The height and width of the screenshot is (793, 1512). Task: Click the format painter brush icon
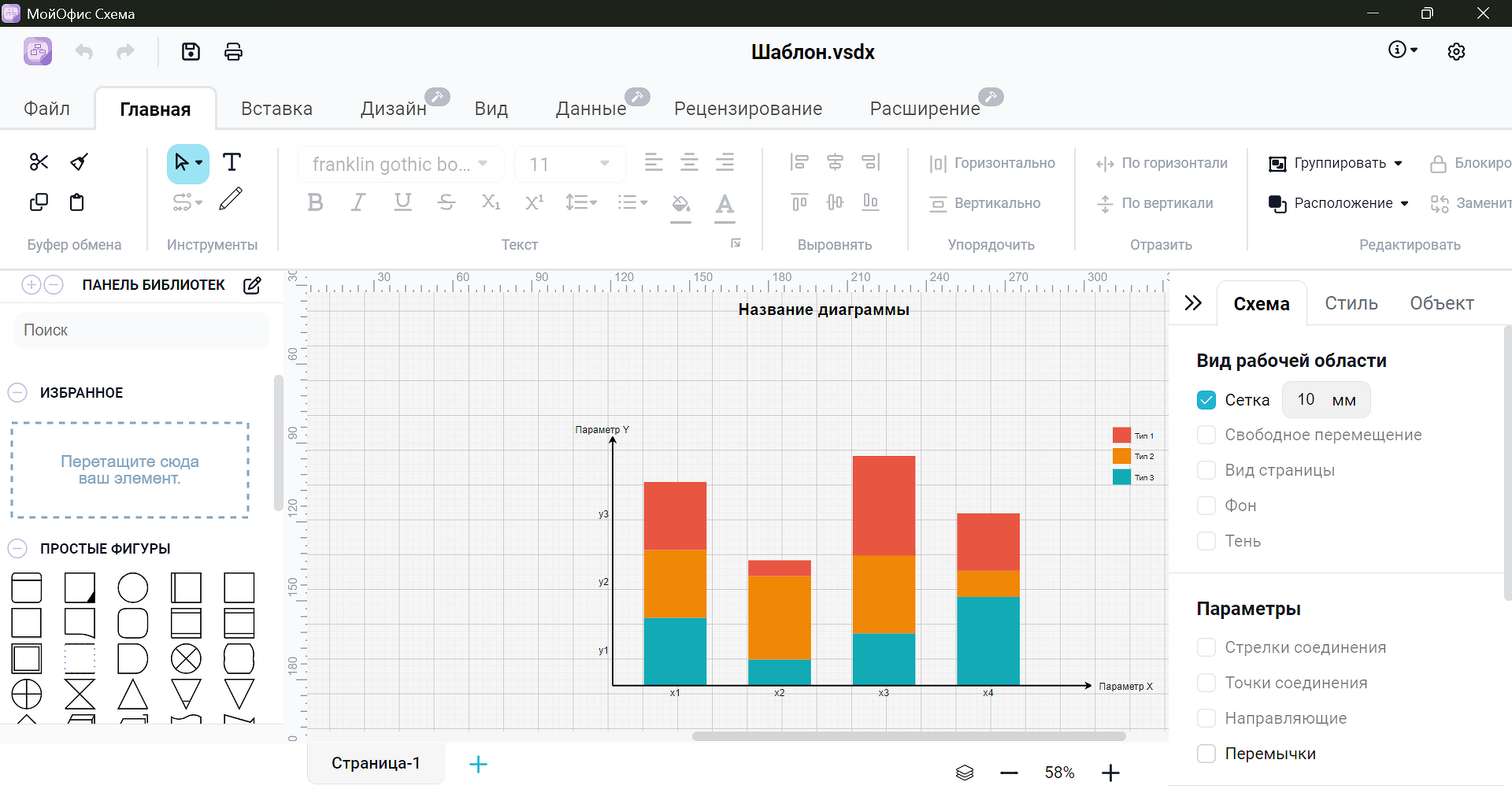click(x=79, y=162)
